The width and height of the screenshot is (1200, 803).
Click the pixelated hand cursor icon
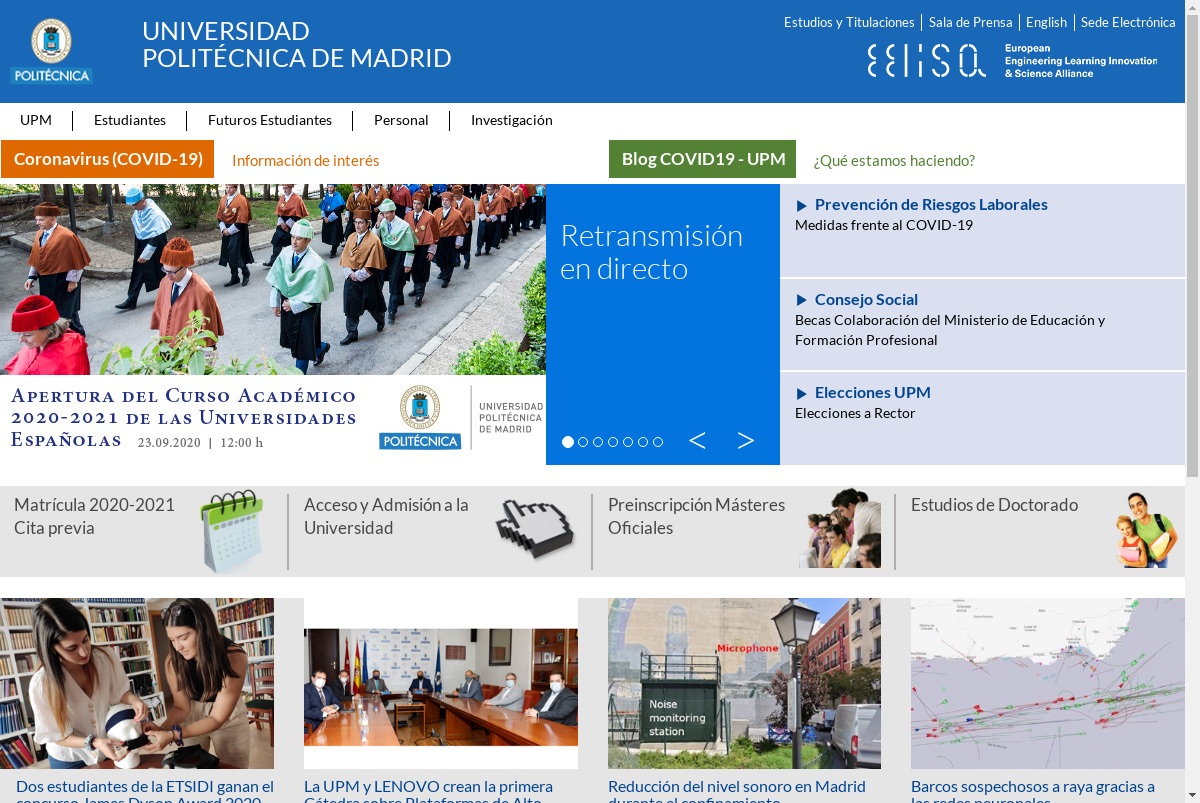[x=535, y=528]
